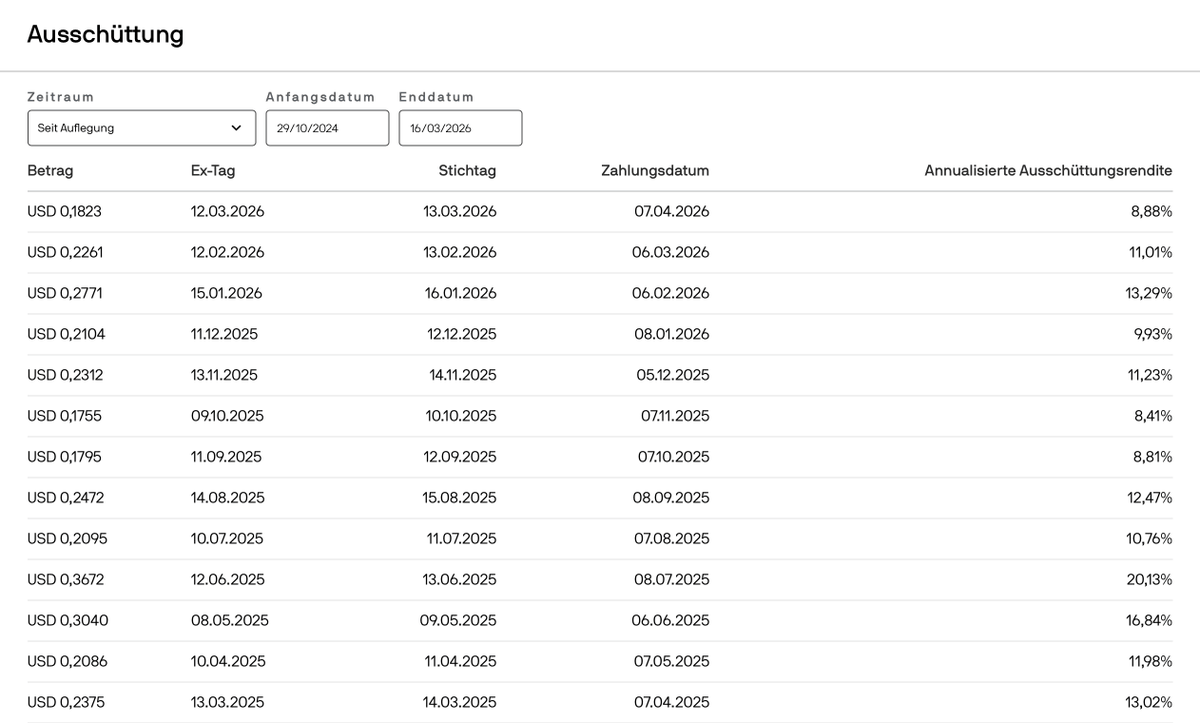This screenshot has width=1200, height=723.
Task: Click the Enddatum field 16/03/2026
Action: coord(460,128)
